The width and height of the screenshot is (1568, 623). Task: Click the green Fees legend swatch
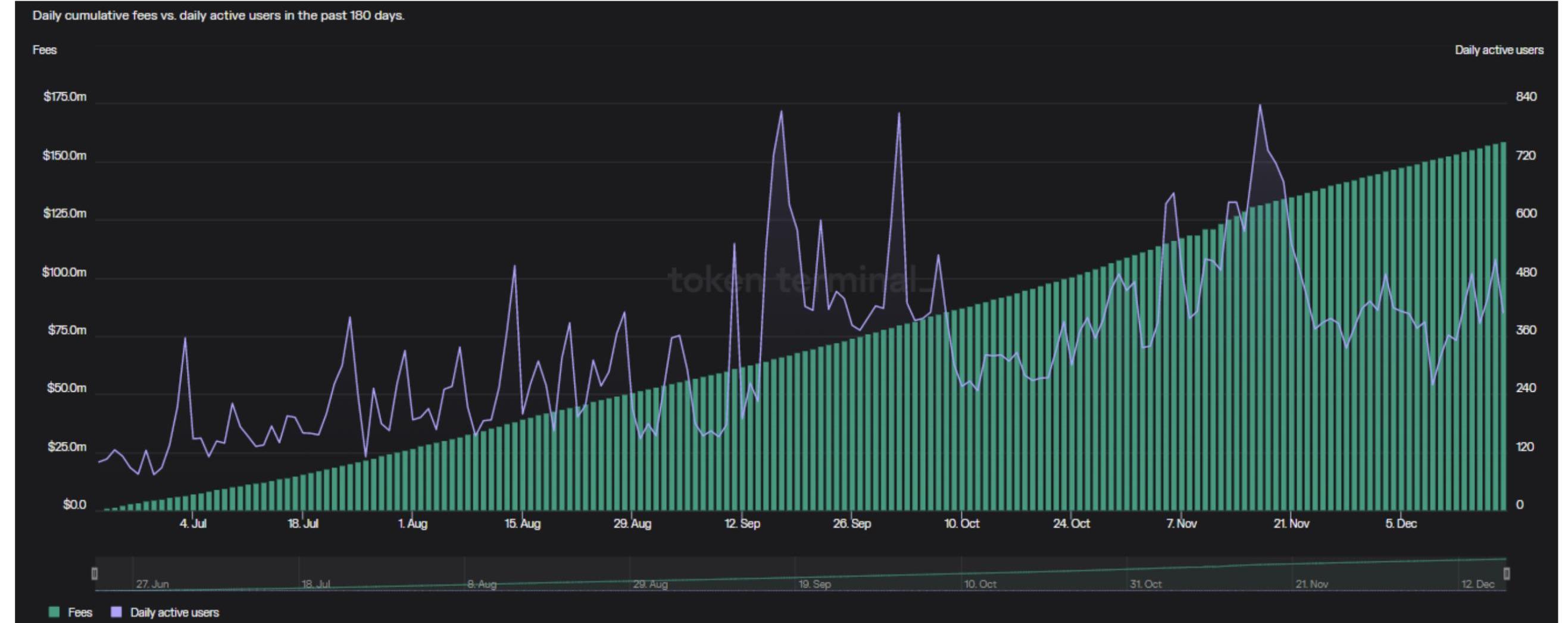point(54,612)
